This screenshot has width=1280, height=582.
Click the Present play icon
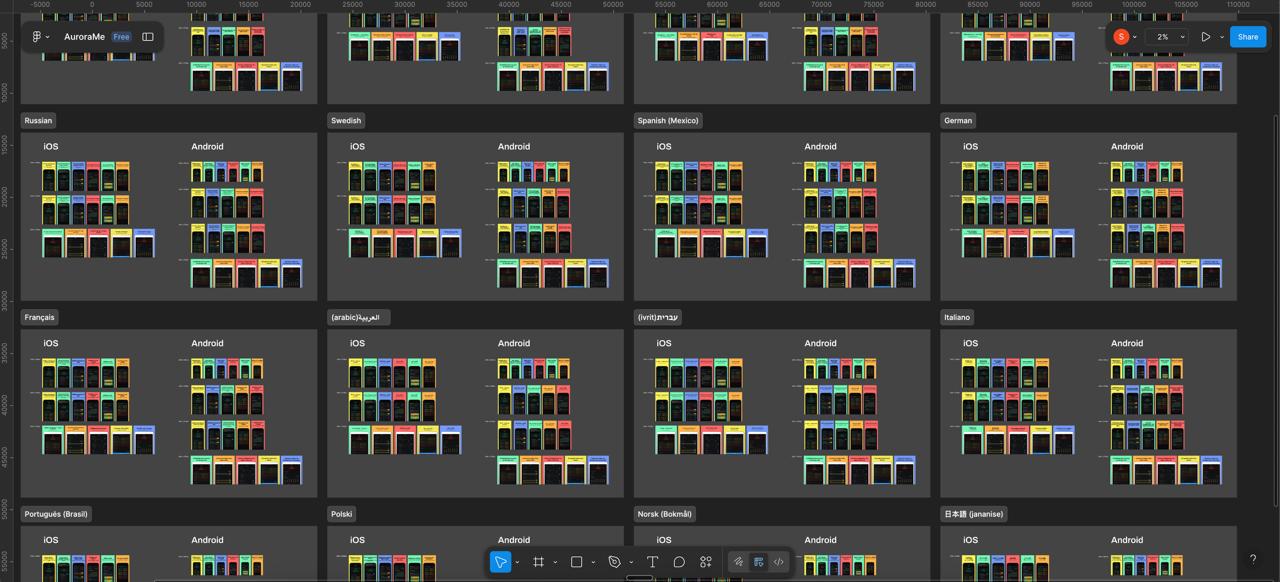pos(1206,37)
